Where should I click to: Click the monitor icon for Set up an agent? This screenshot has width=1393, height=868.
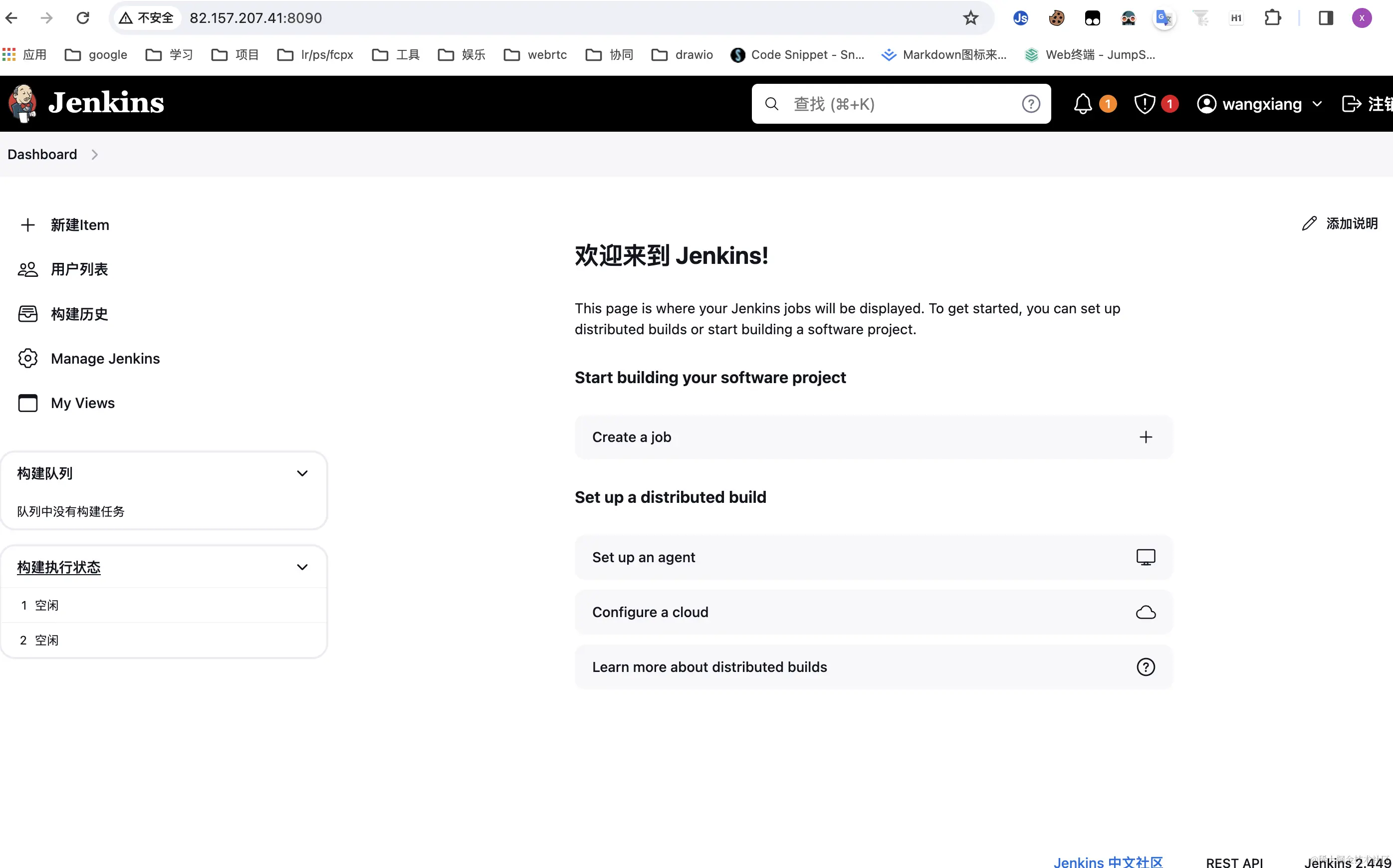pos(1146,557)
